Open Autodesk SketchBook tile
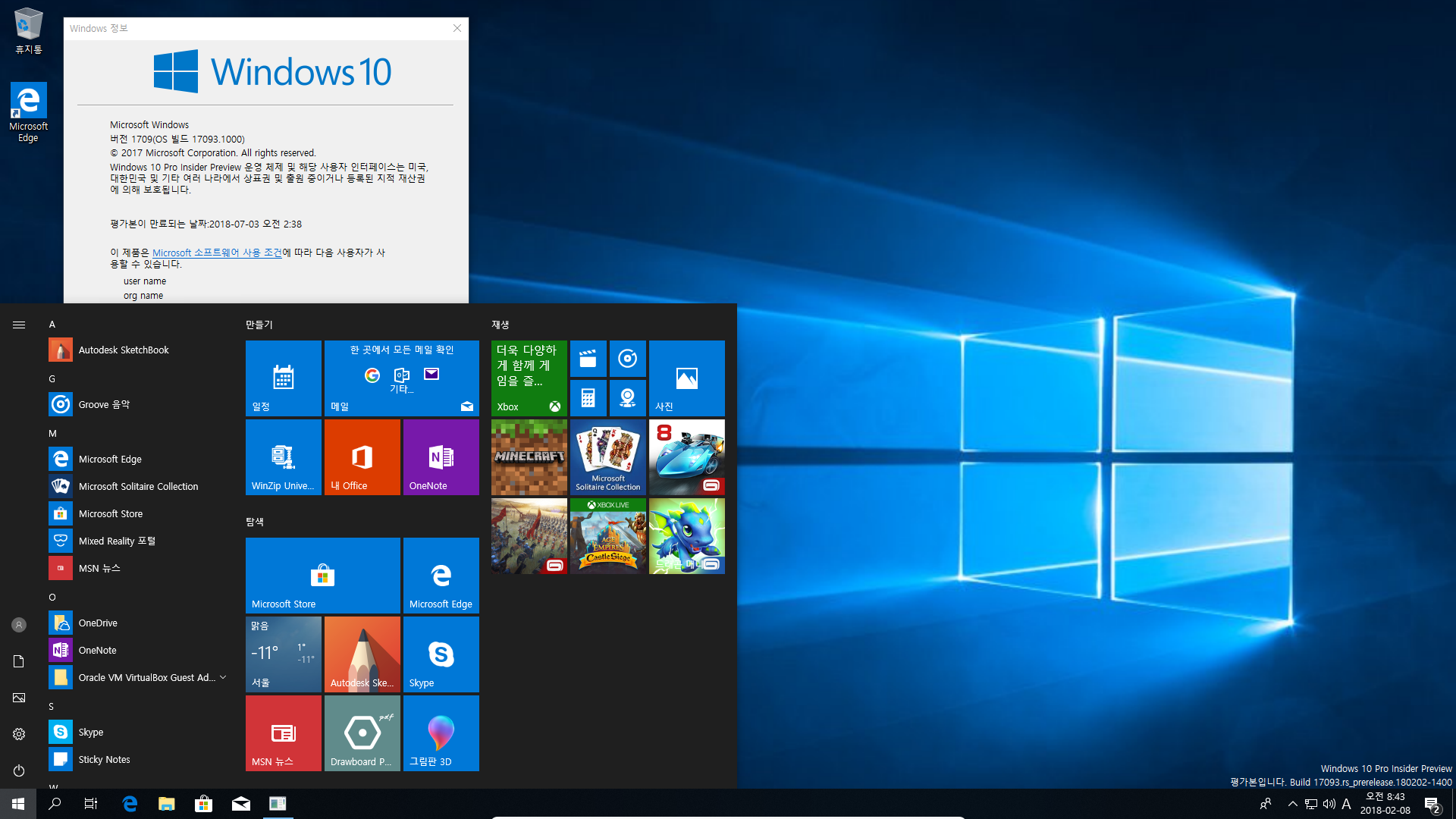1456x819 pixels. [x=362, y=654]
